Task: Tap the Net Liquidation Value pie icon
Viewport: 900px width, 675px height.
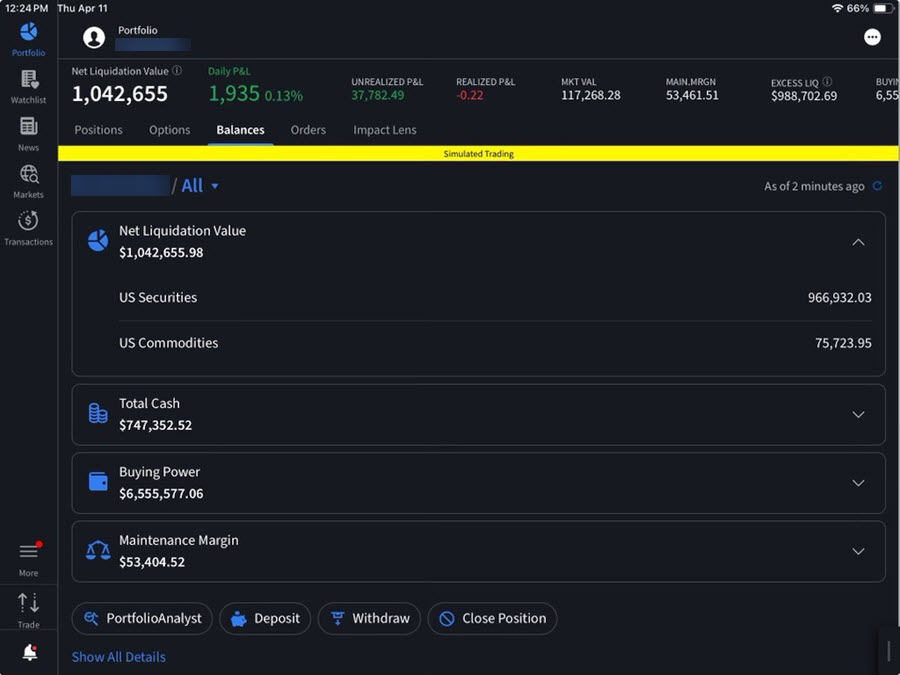Action: (x=98, y=240)
